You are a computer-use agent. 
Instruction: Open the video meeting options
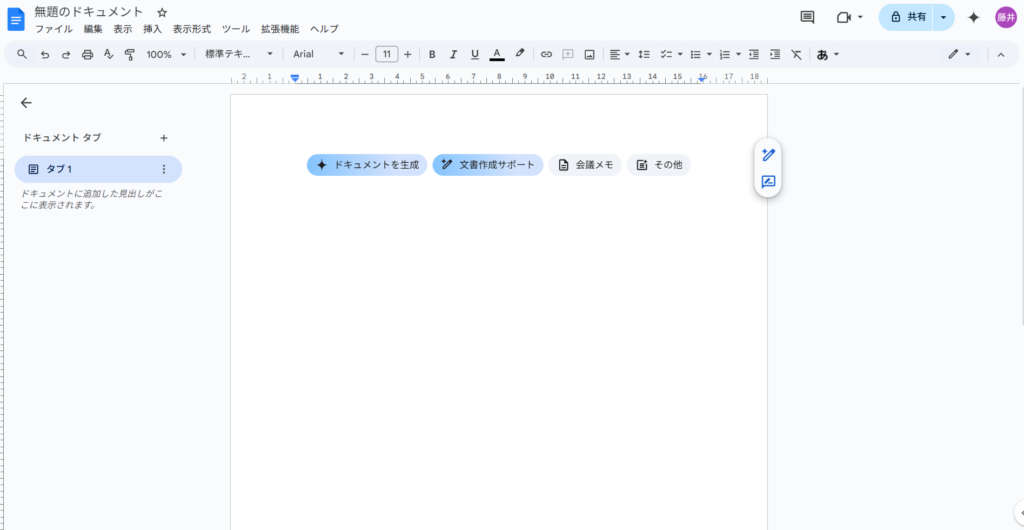[x=850, y=18]
